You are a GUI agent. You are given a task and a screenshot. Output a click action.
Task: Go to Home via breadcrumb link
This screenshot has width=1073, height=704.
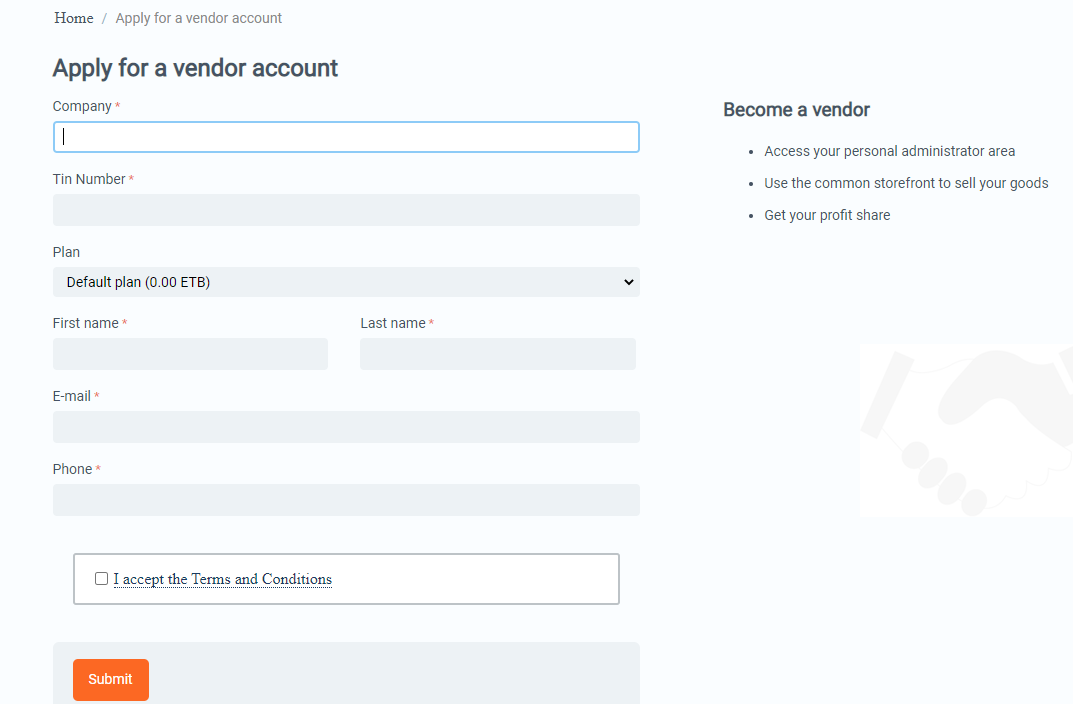click(x=74, y=18)
